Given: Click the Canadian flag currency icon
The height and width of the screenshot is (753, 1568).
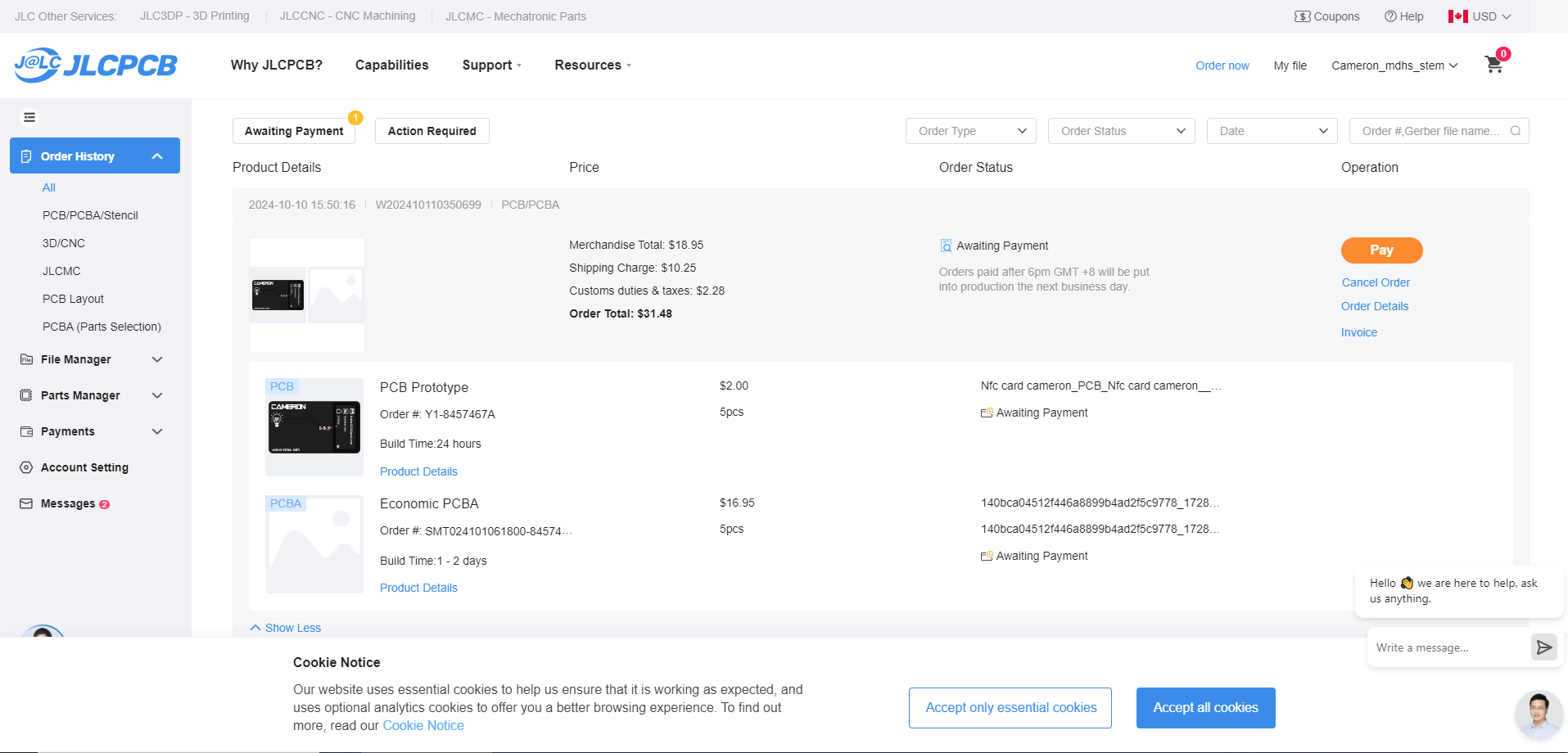Looking at the screenshot, I should pos(1457,16).
